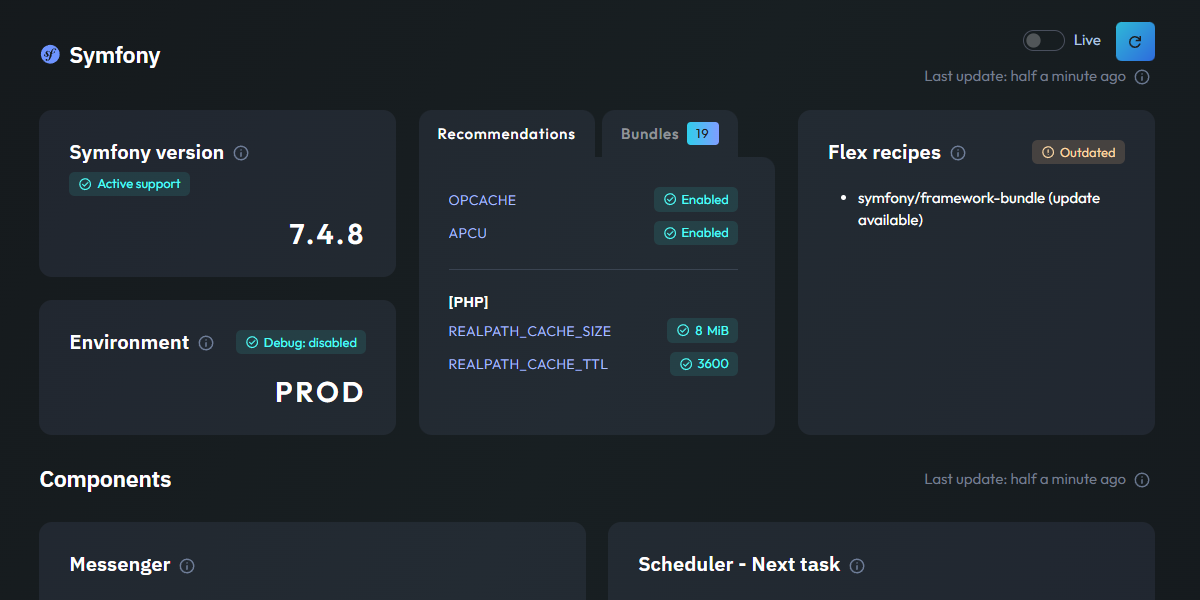The width and height of the screenshot is (1200, 600).
Task: Click the Flex recipes heading
Action: (884, 153)
